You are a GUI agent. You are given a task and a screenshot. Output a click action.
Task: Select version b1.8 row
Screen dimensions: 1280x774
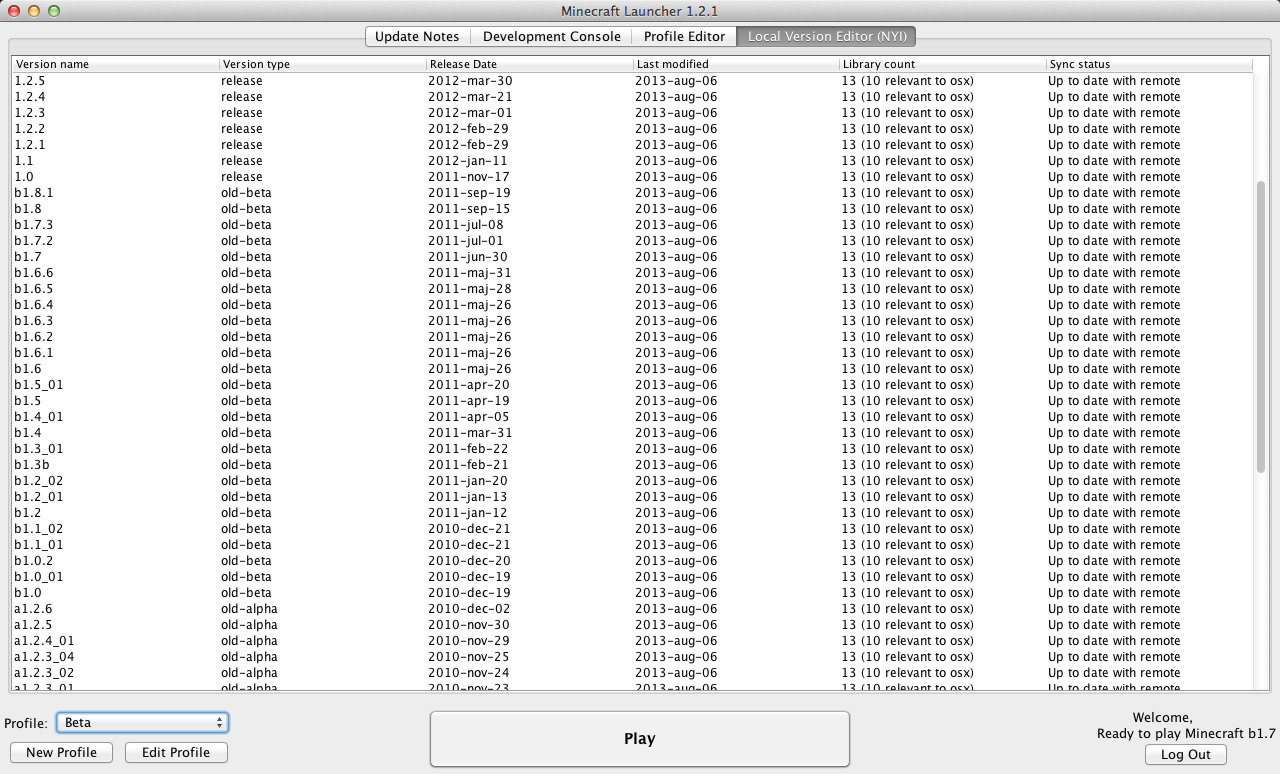[633, 209]
